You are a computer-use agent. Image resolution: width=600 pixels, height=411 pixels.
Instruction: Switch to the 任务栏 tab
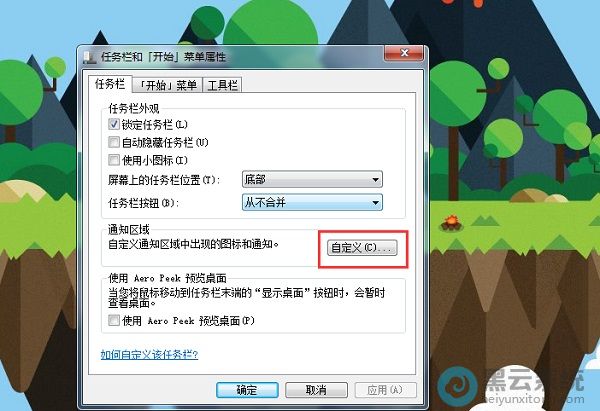[x=110, y=84]
